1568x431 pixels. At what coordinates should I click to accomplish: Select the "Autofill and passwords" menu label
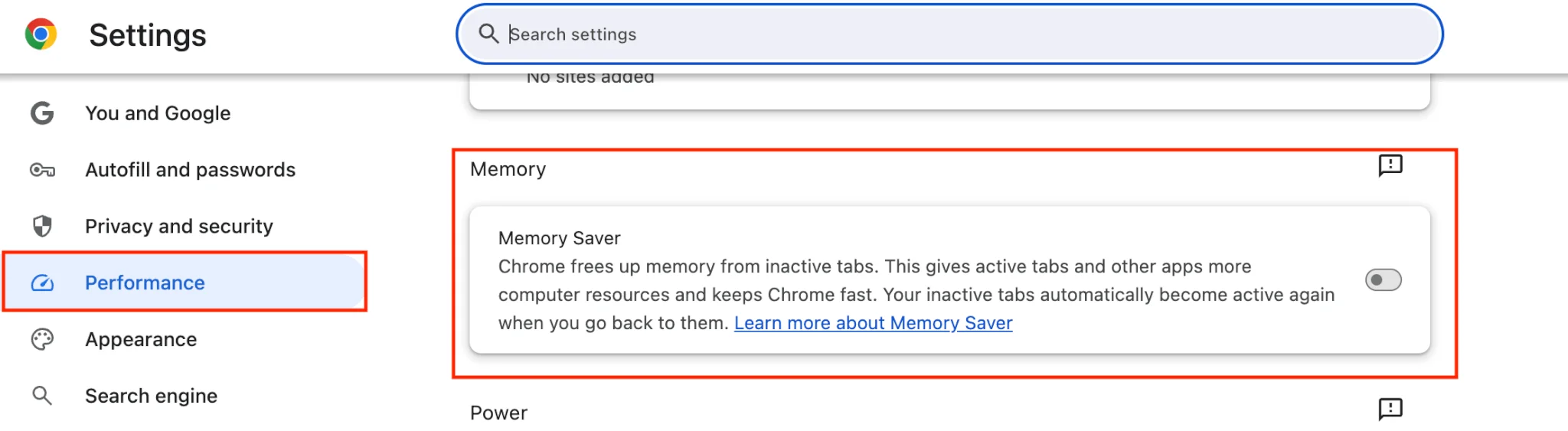pos(190,170)
